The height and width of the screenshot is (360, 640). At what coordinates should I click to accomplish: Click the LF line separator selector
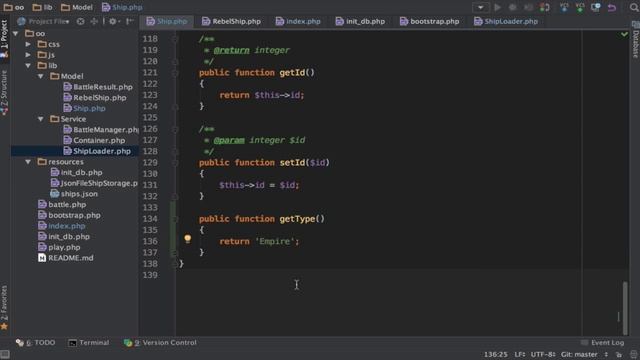[520, 354]
